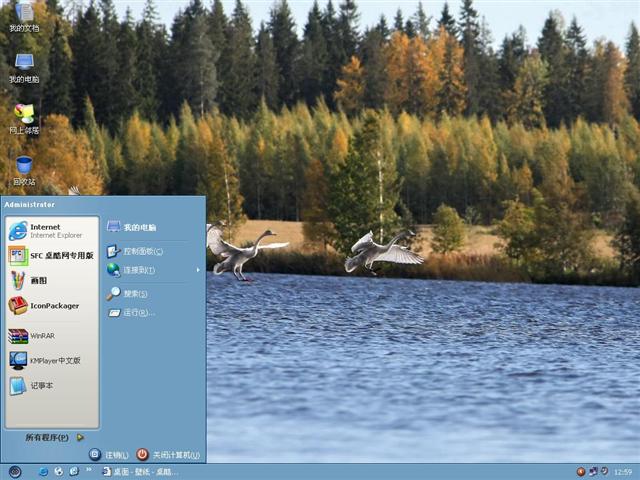Click the red system tray icon
This screenshot has width=640, height=480.
click(580, 472)
